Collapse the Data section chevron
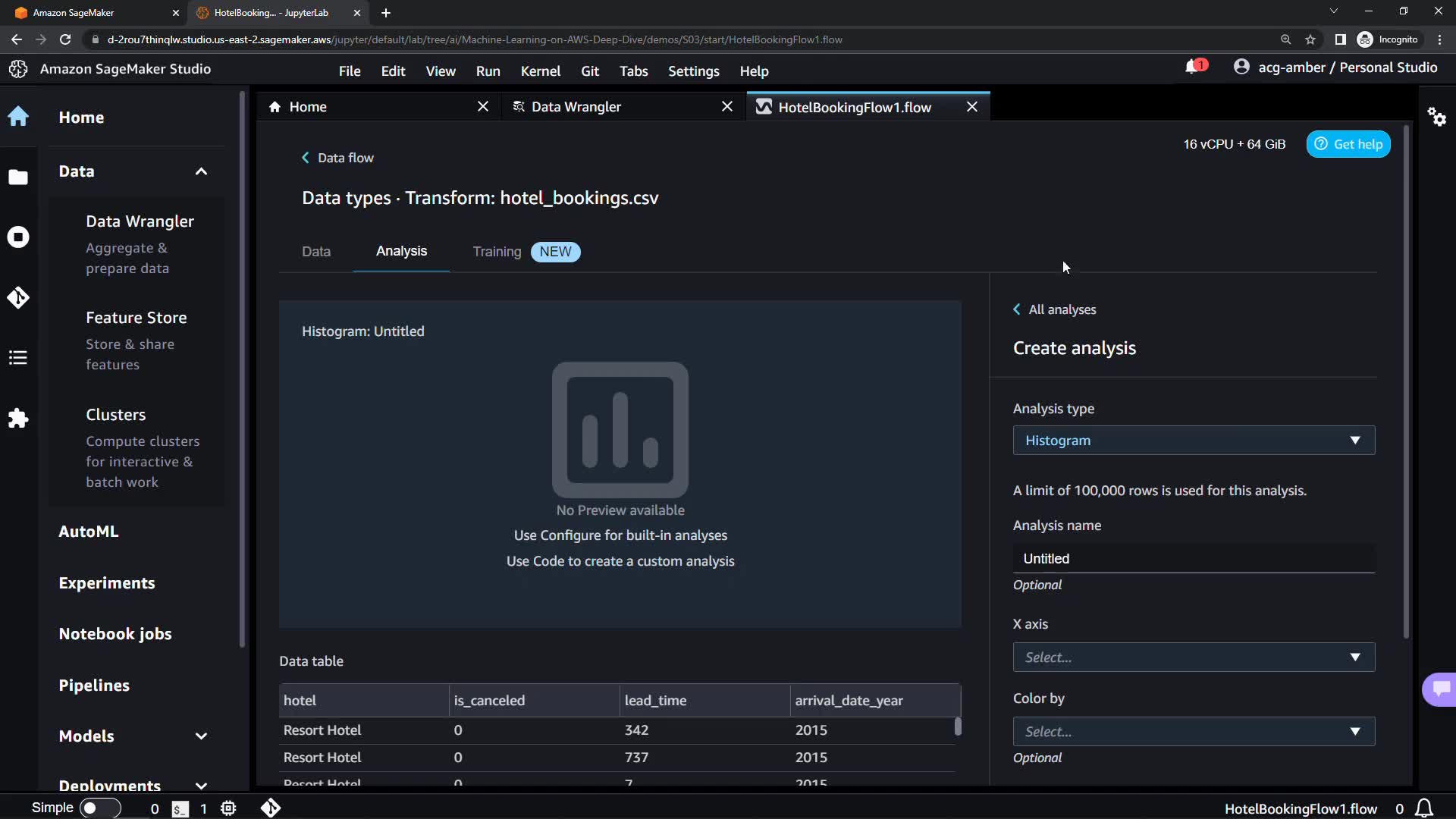1456x819 pixels. click(201, 171)
